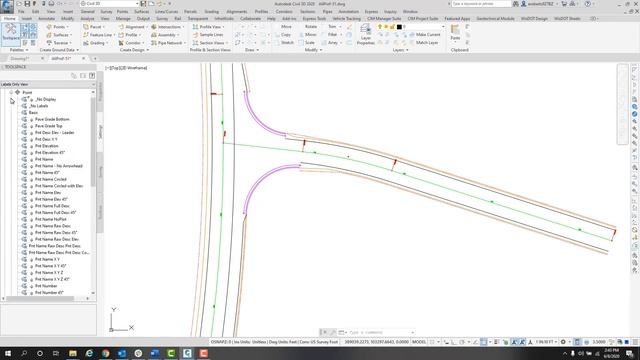Switch to the Drawing1 document tab

[x=20, y=59]
